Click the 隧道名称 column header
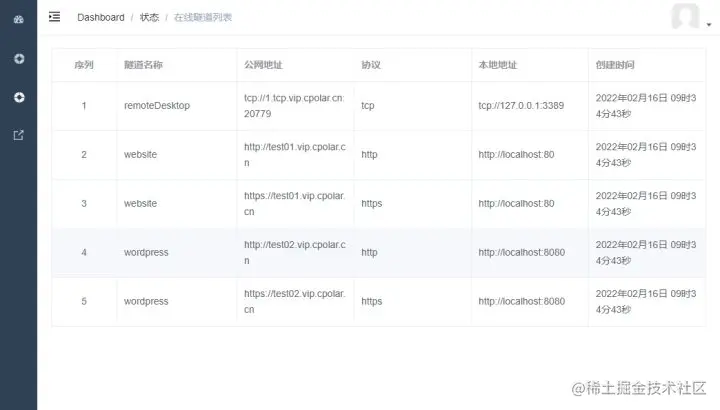 click(x=143, y=65)
